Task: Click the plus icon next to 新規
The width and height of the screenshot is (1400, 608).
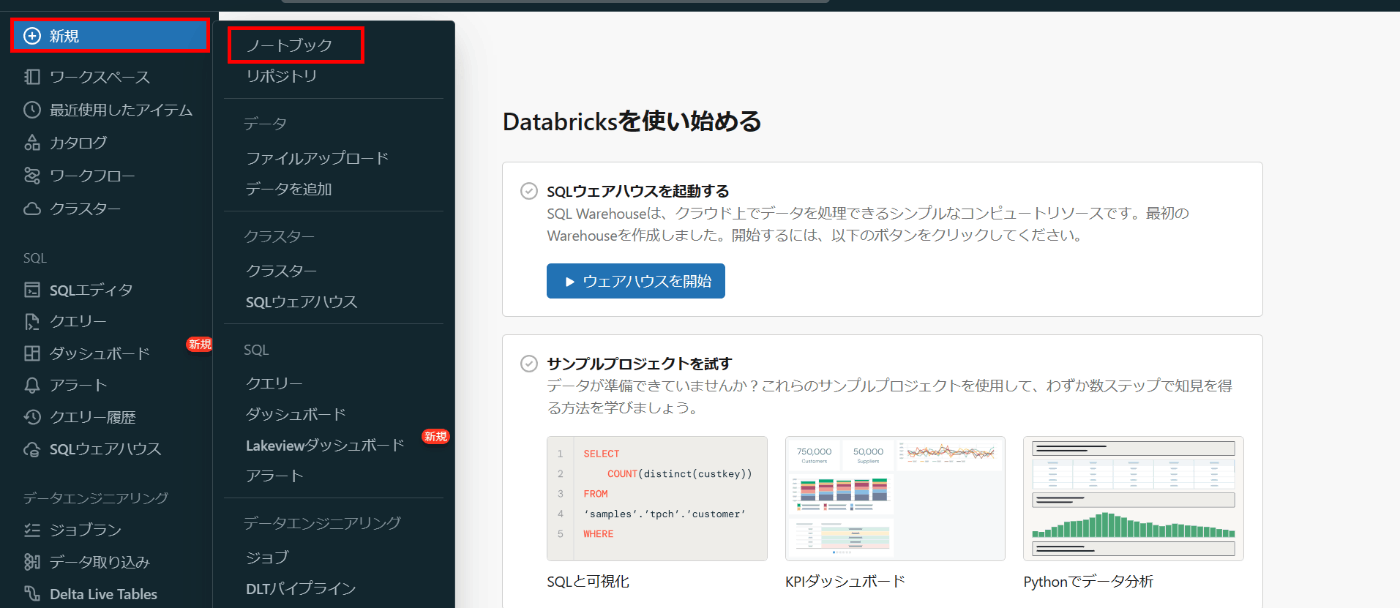Action: pyautogui.click(x=32, y=36)
